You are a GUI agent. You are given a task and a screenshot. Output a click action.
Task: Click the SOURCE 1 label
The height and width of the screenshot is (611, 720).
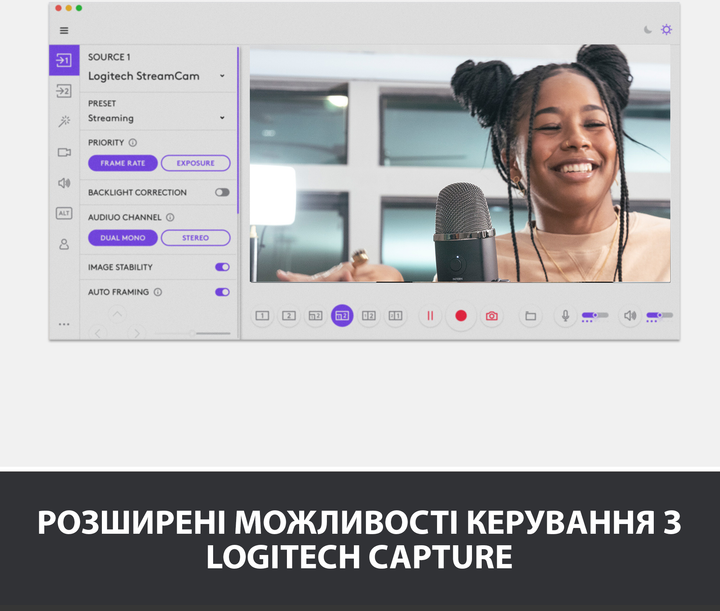click(x=109, y=57)
